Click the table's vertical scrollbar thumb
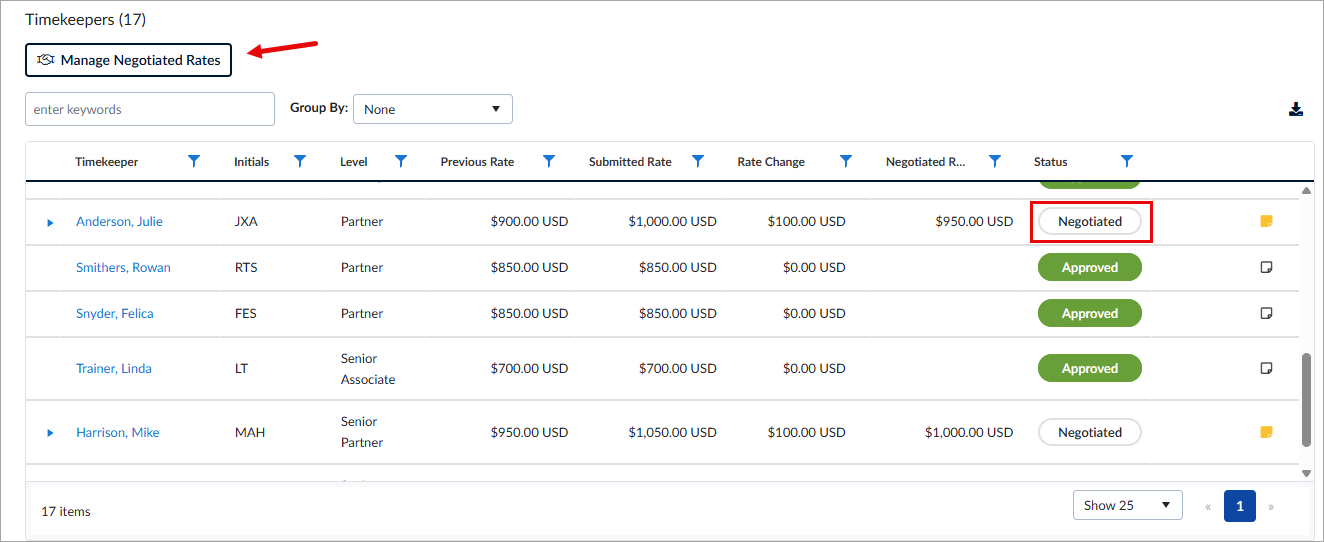This screenshot has width=1324, height=542. 1306,399
